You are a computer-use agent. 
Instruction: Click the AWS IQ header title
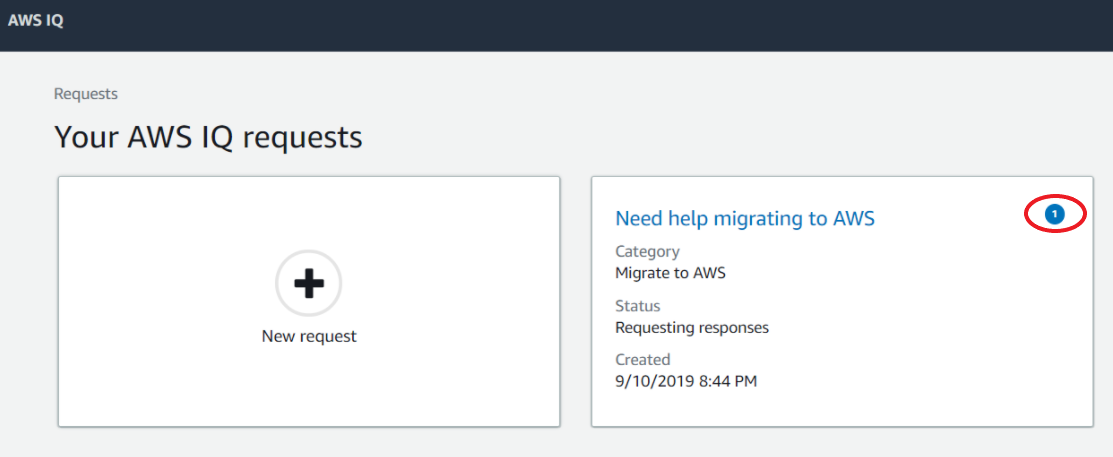tap(35, 21)
